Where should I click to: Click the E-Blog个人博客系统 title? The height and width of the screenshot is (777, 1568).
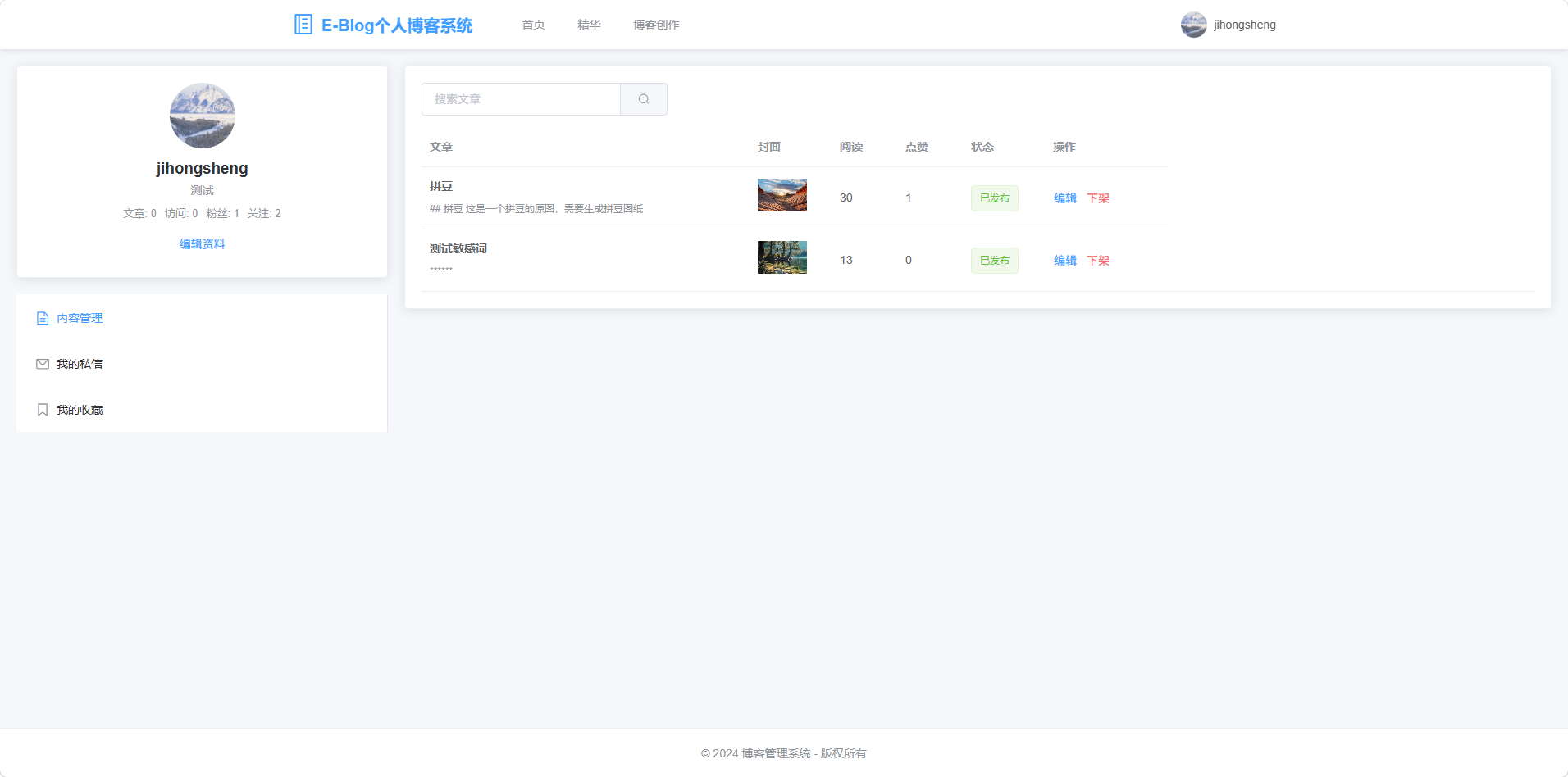coord(397,25)
